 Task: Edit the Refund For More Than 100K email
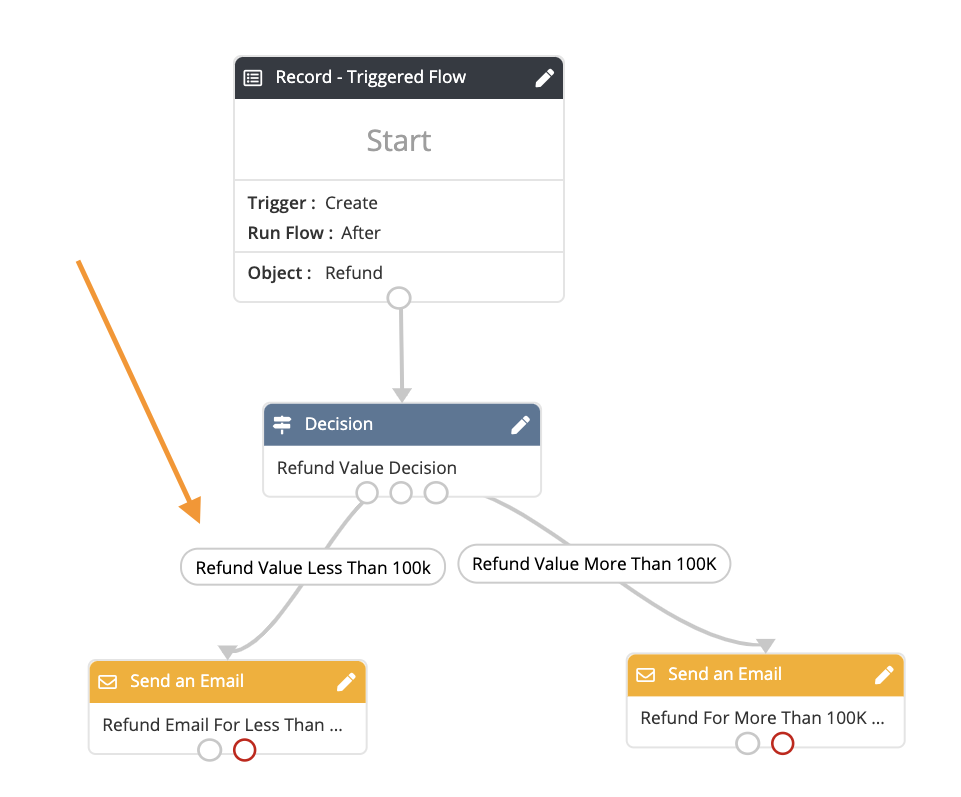(x=884, y=675)
